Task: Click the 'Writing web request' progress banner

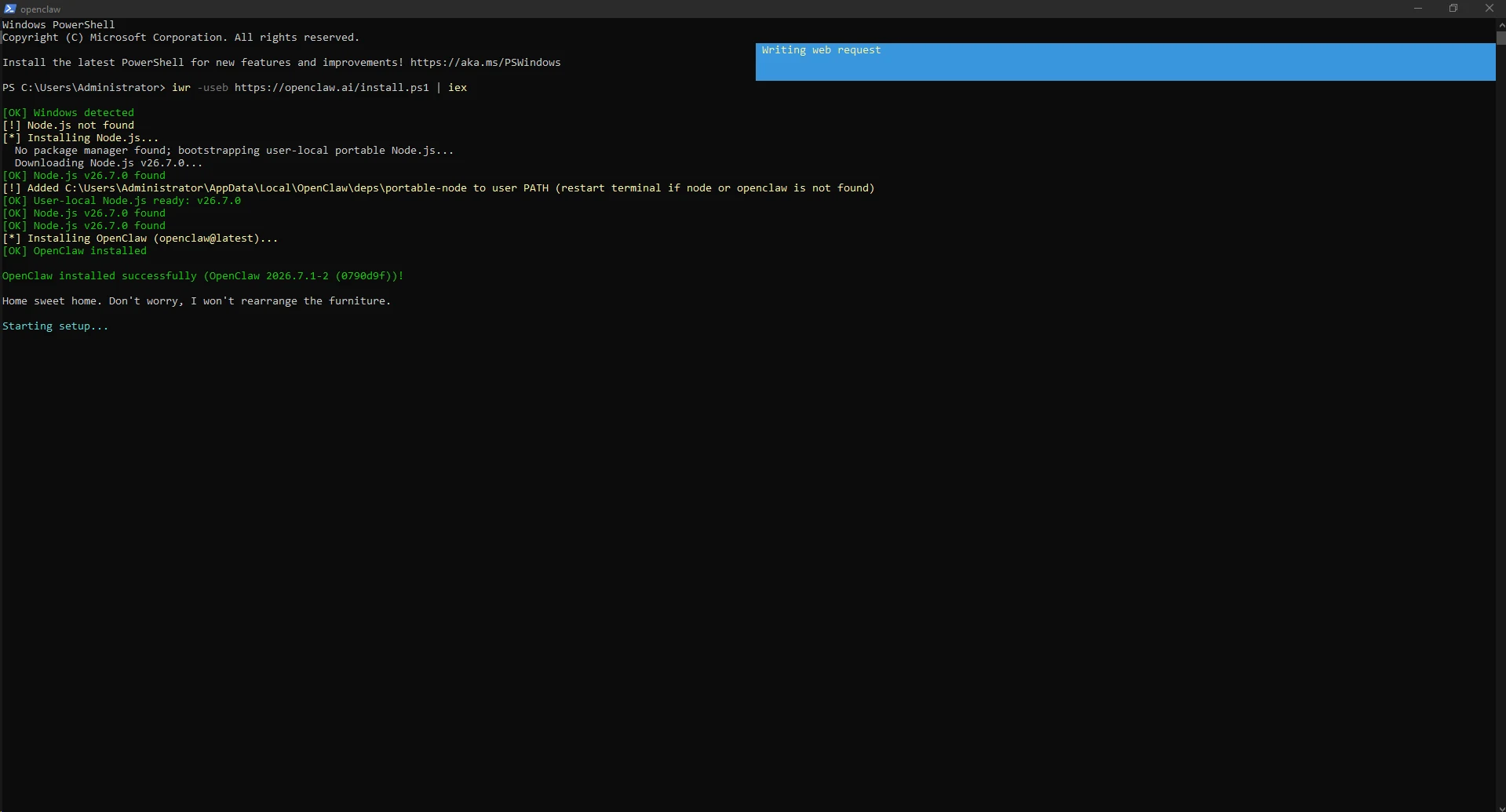Action: point(1125,62)
